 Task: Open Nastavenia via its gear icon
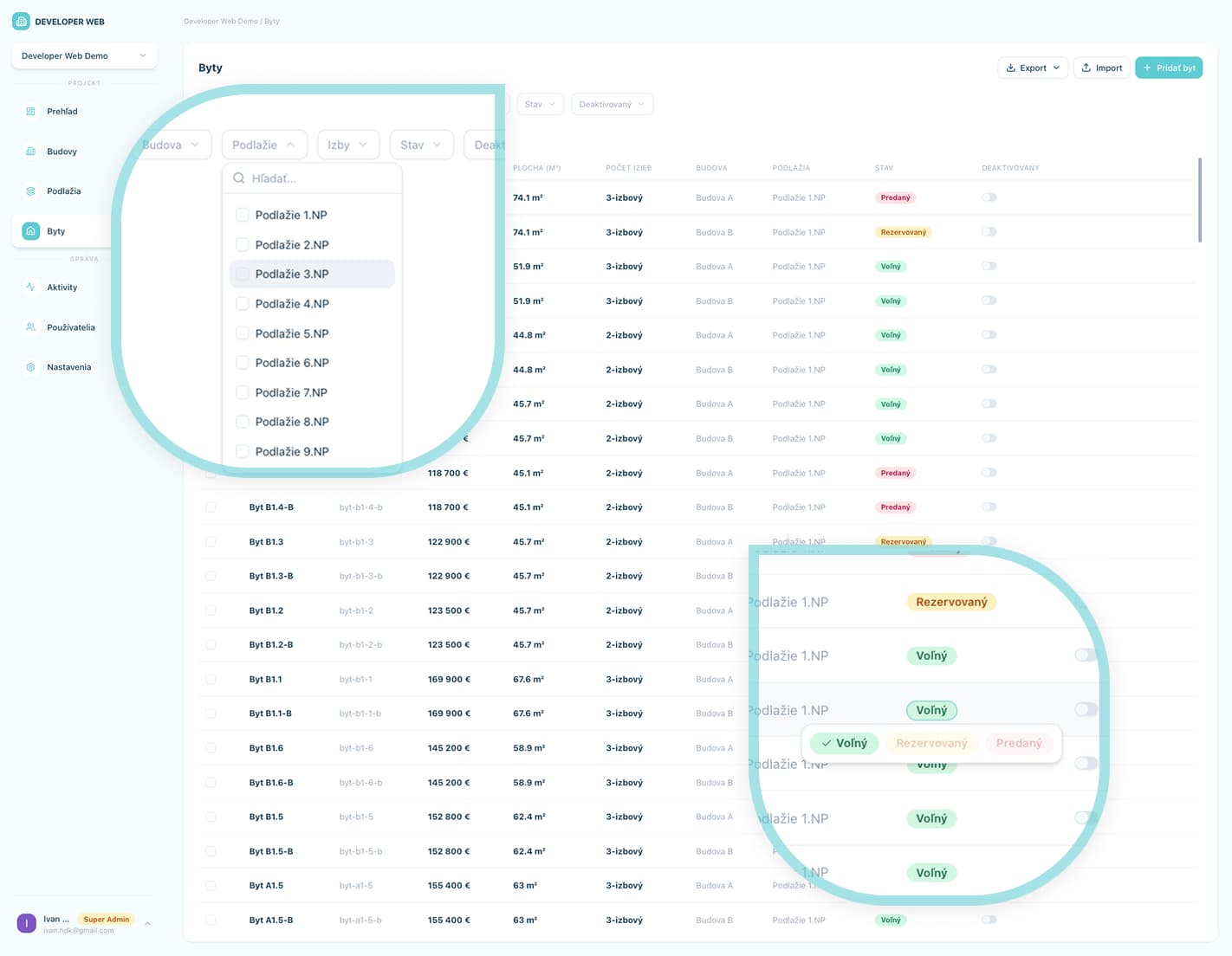[30, 367]
